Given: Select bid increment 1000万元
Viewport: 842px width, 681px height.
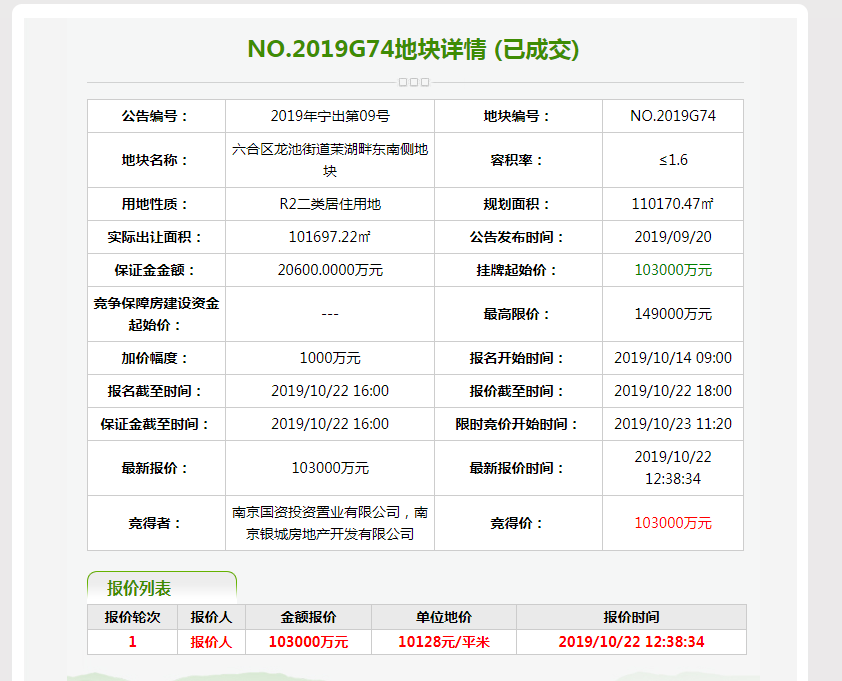Looking at the screenshot, I should click(330, 358).
